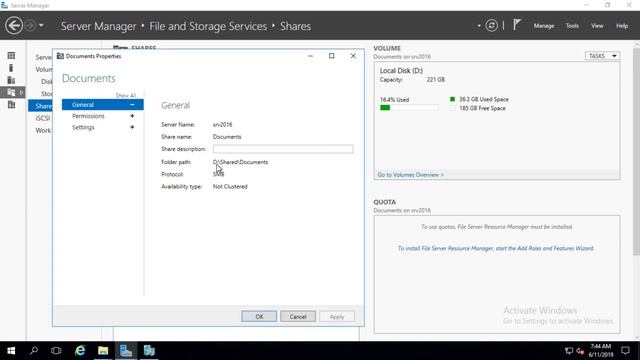Open the Manage menu
Screen dimensions: 640x360
[544, 26]
